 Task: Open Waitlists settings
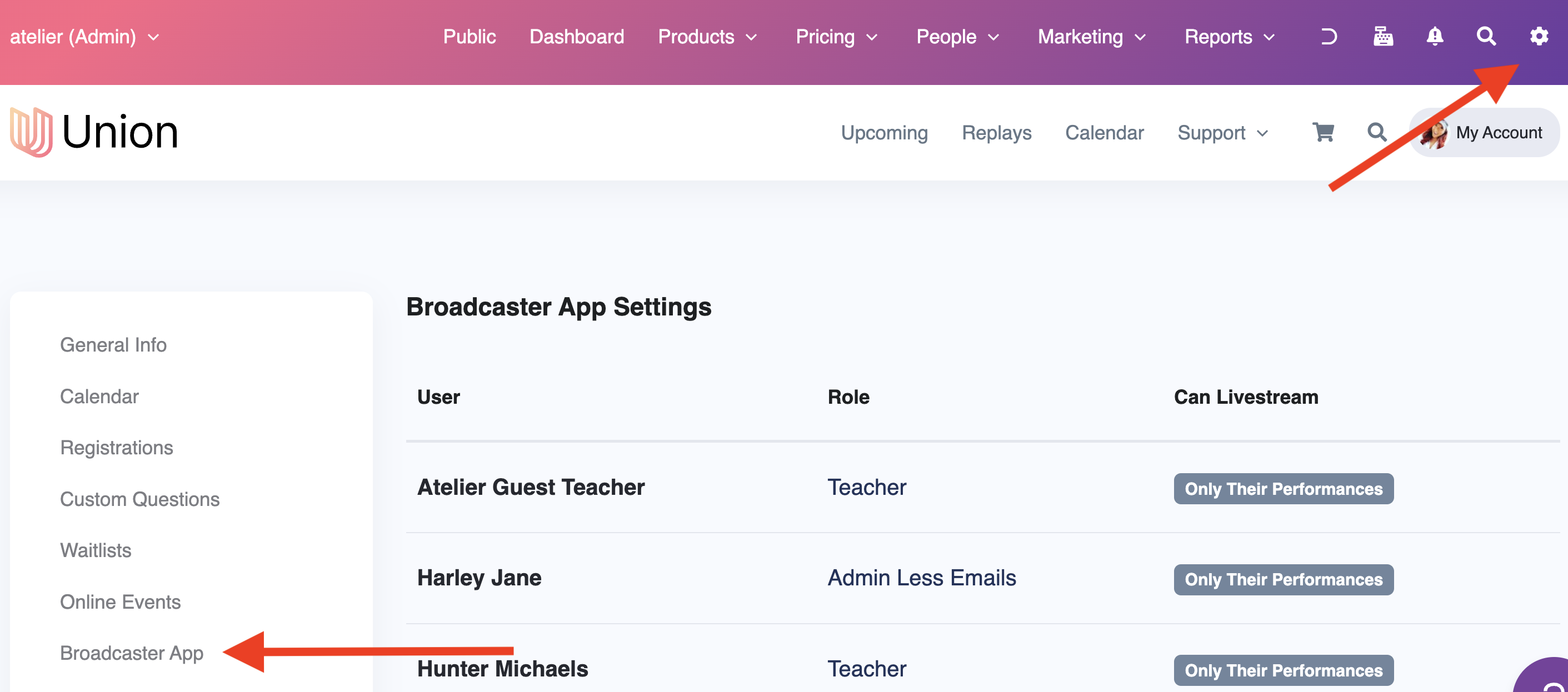[x=96, y=550]
